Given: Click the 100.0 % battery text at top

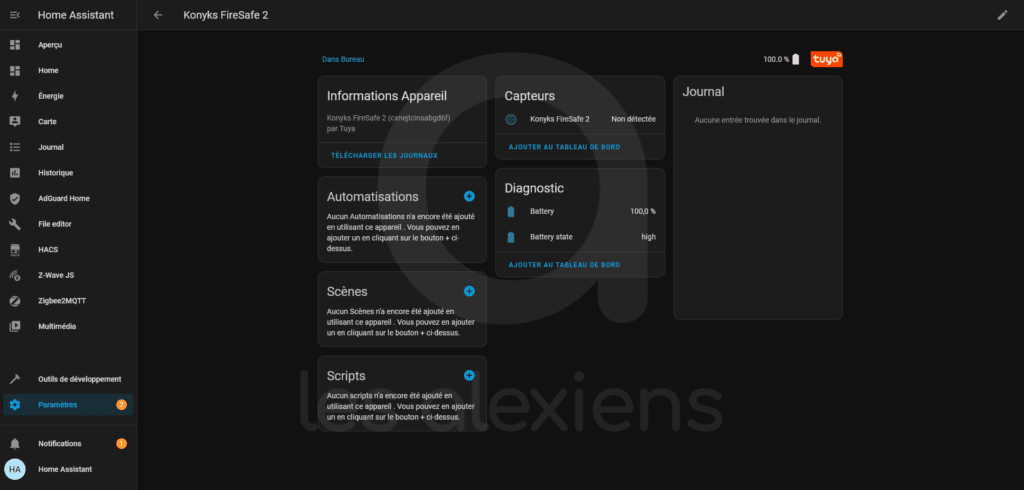Looking at the screenshot, I should click(x=776, y=59).
